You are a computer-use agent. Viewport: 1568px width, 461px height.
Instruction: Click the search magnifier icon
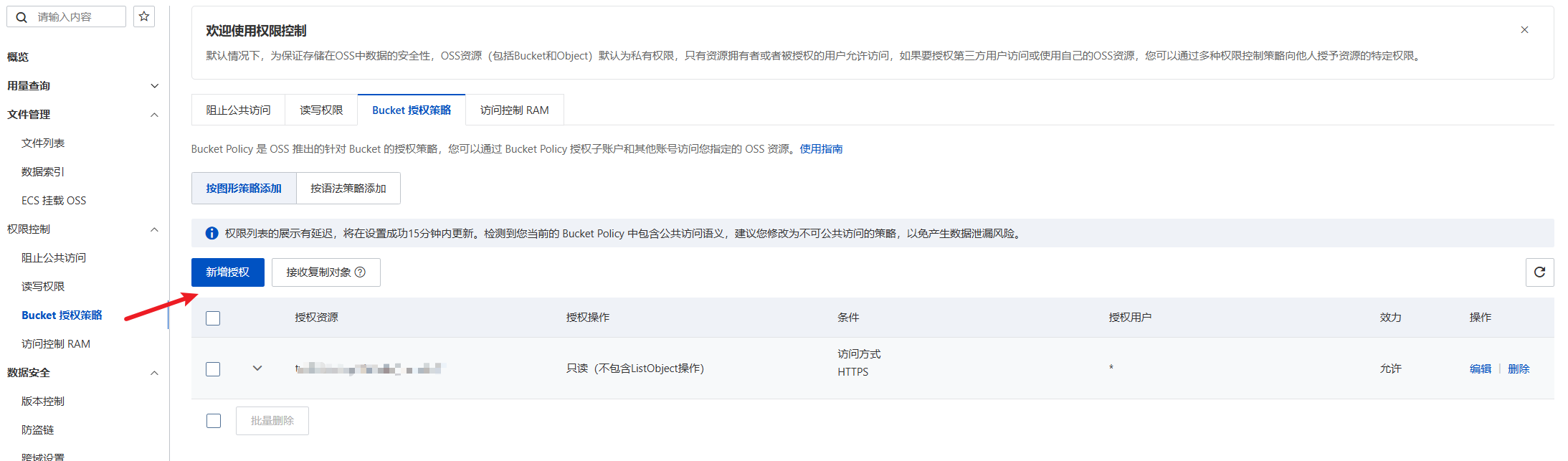22,17
